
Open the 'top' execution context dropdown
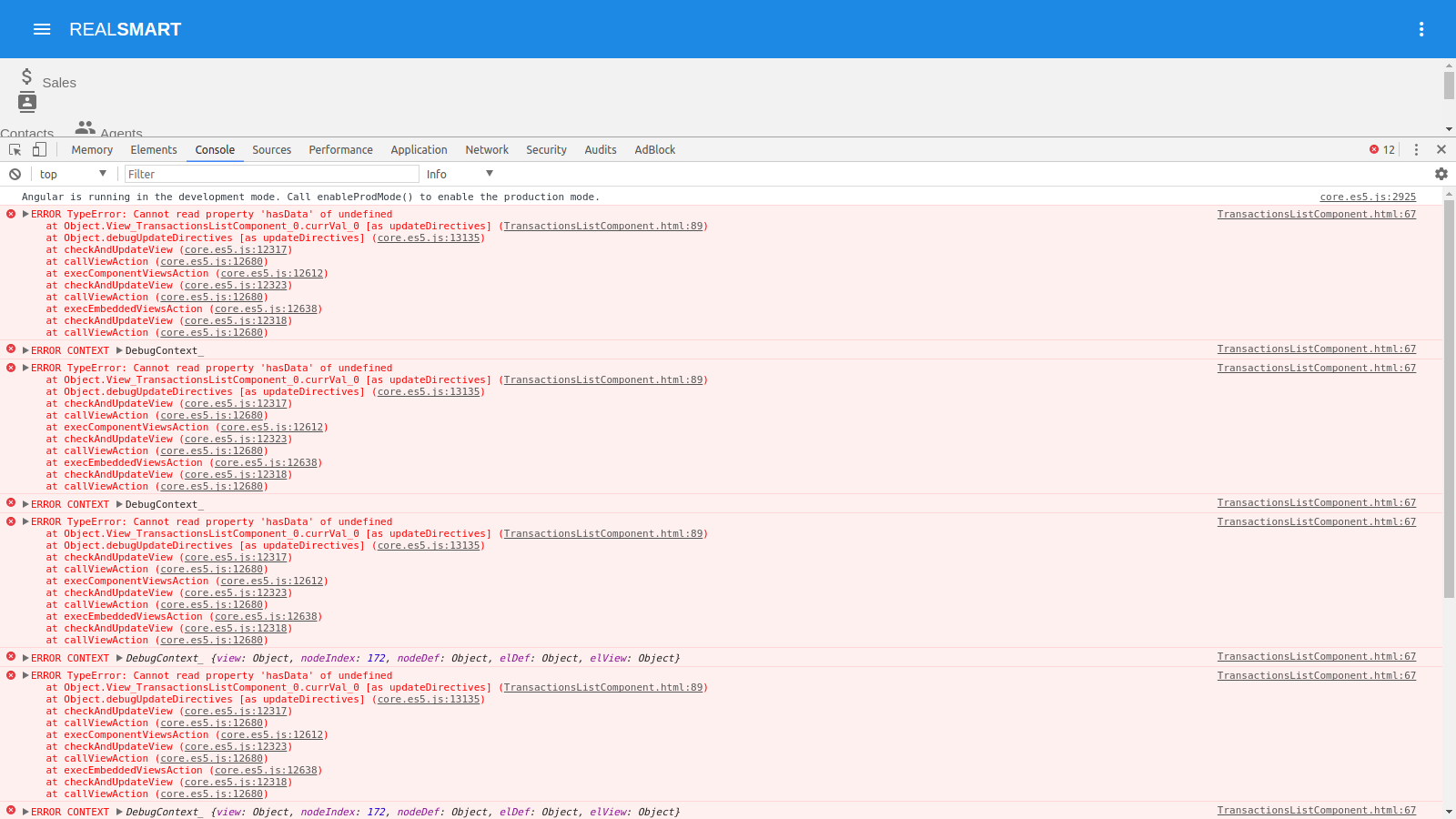[73, 174]
